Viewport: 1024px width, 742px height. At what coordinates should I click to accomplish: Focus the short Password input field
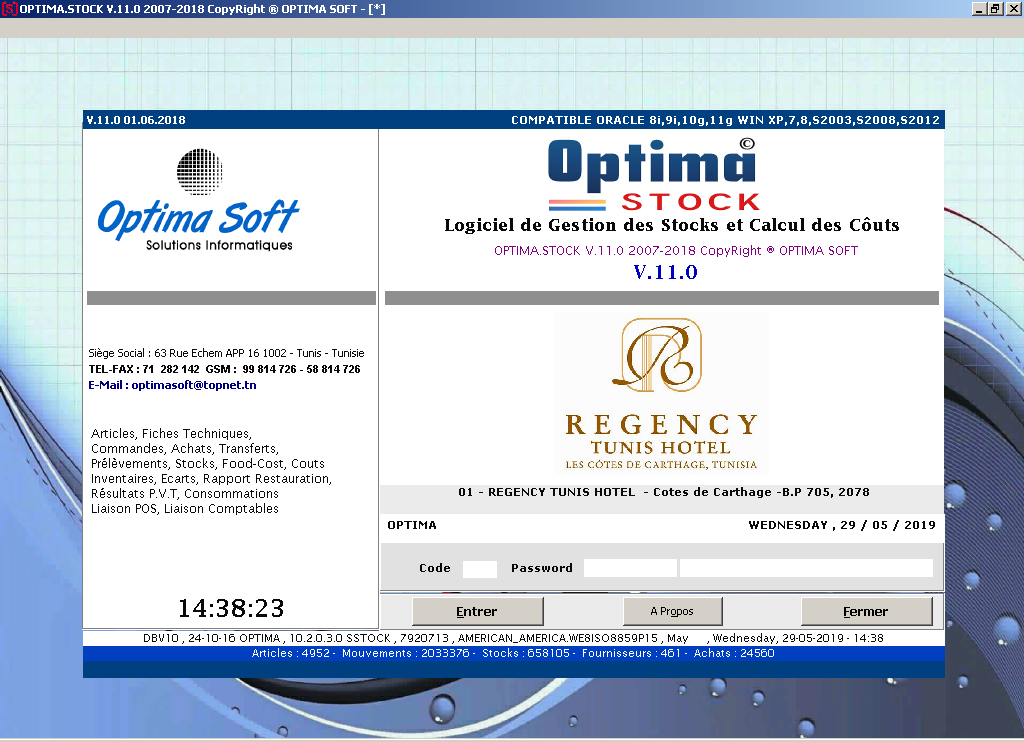click(630, 568)
